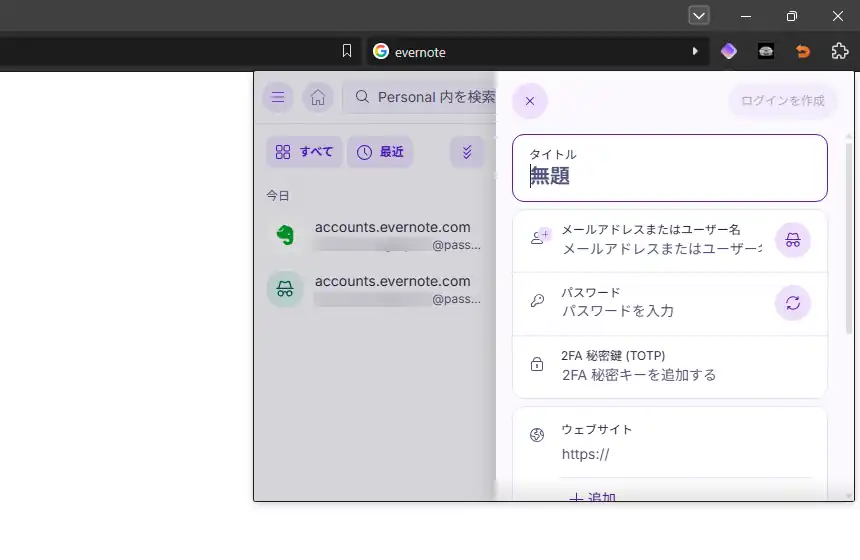This screenshot has width=860, height=560.
Task: Click the bookmark icon in the toolbar
Action: pos(347,51)
